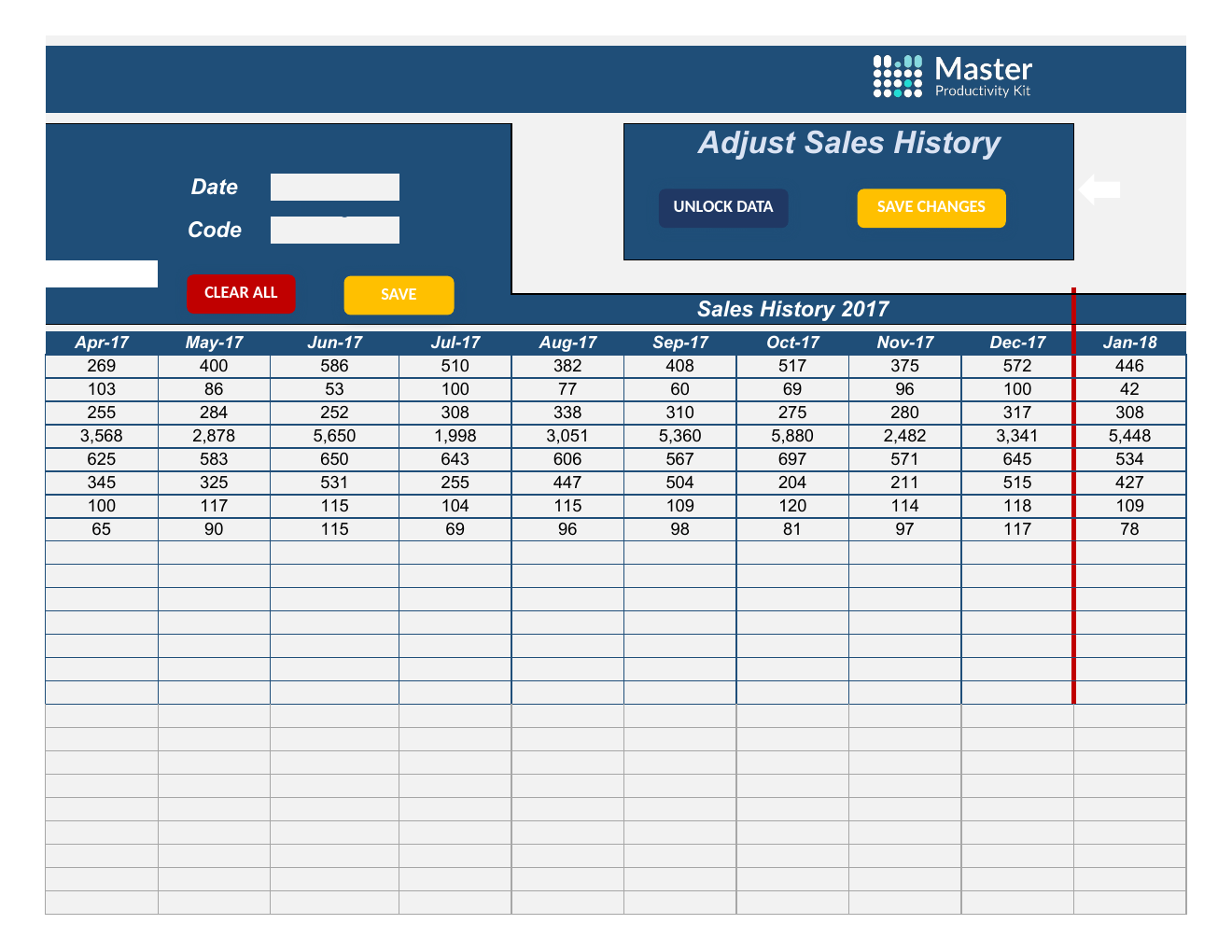Click the cell containing 2,878

point(214,436)
